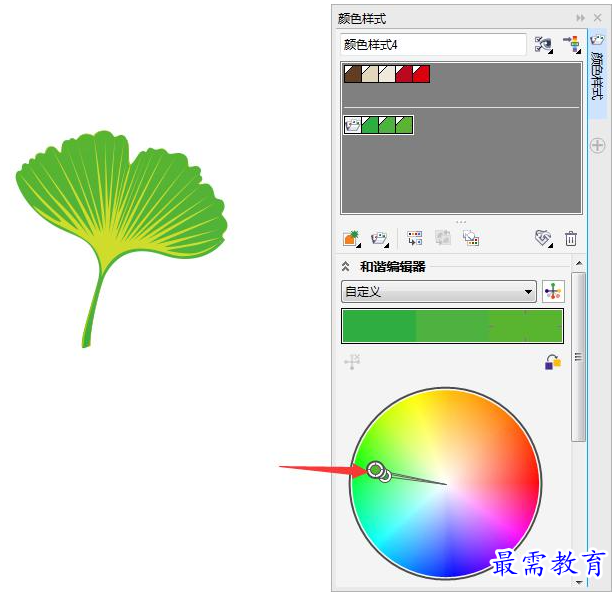Collapse the docker with double-arrow icon
This screenshot has height=595, width=614.
[580, 18]
